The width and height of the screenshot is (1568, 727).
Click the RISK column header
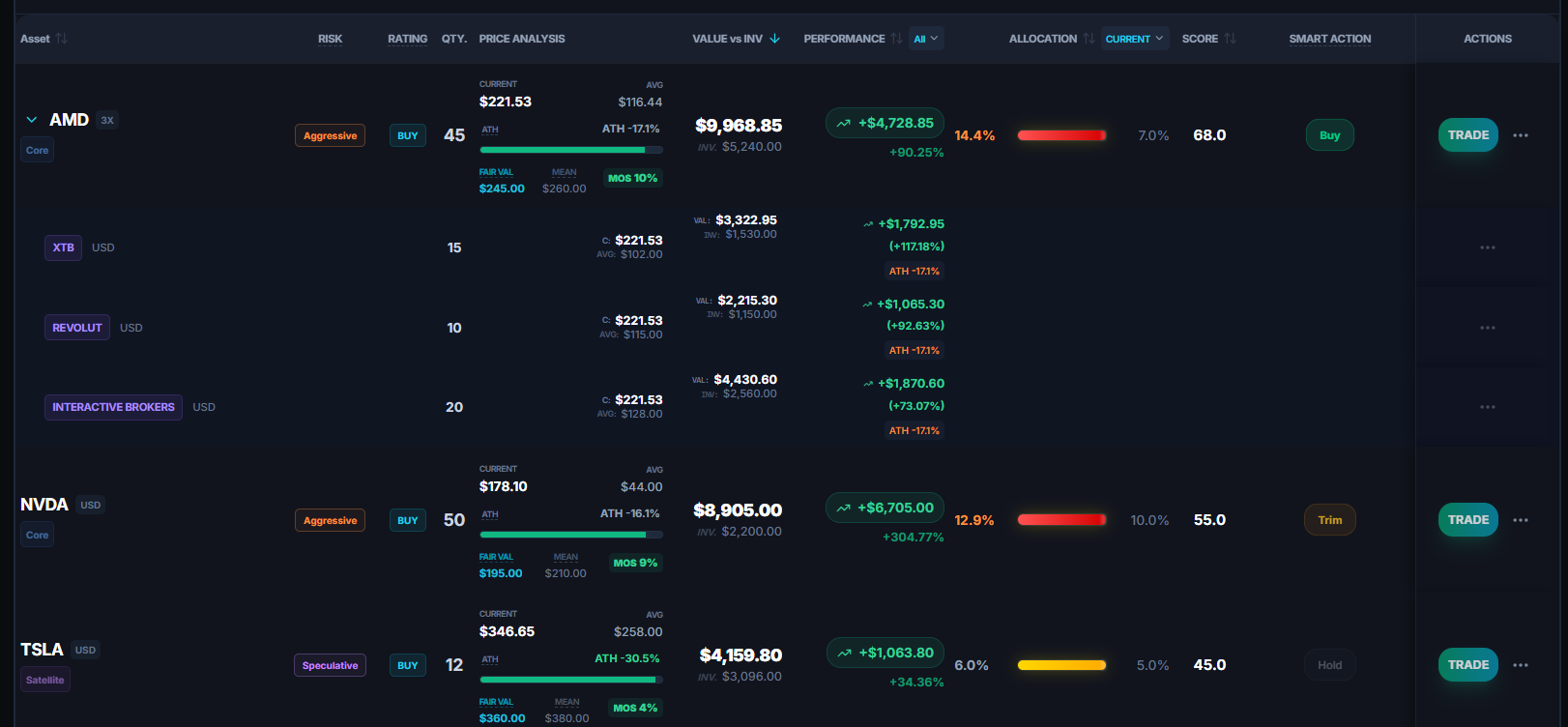click(x=331, y=39)
